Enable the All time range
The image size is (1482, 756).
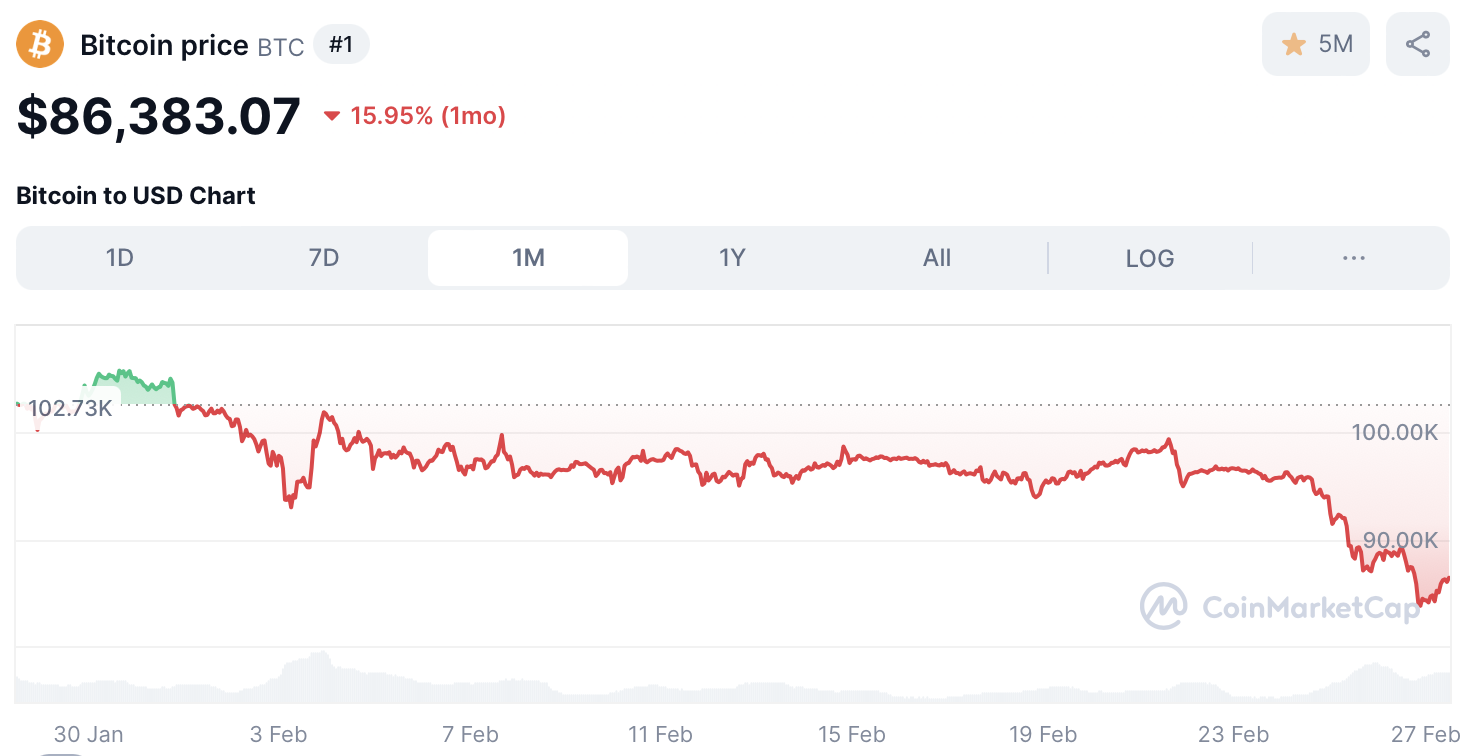click(x=936, y=257)
